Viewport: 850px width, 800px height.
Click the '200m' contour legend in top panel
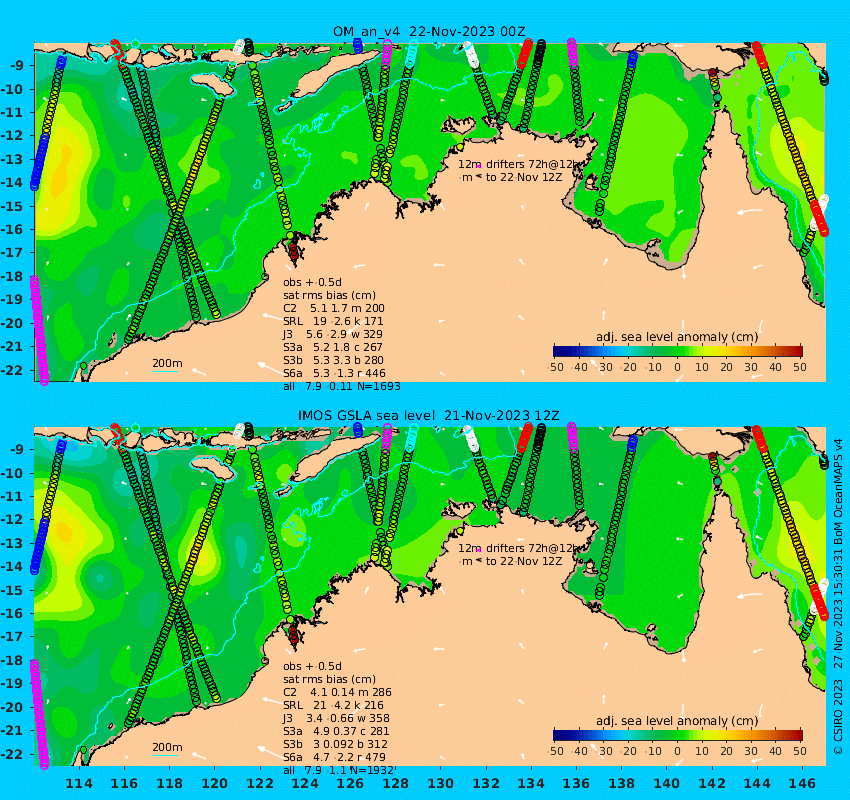(166, 364)
